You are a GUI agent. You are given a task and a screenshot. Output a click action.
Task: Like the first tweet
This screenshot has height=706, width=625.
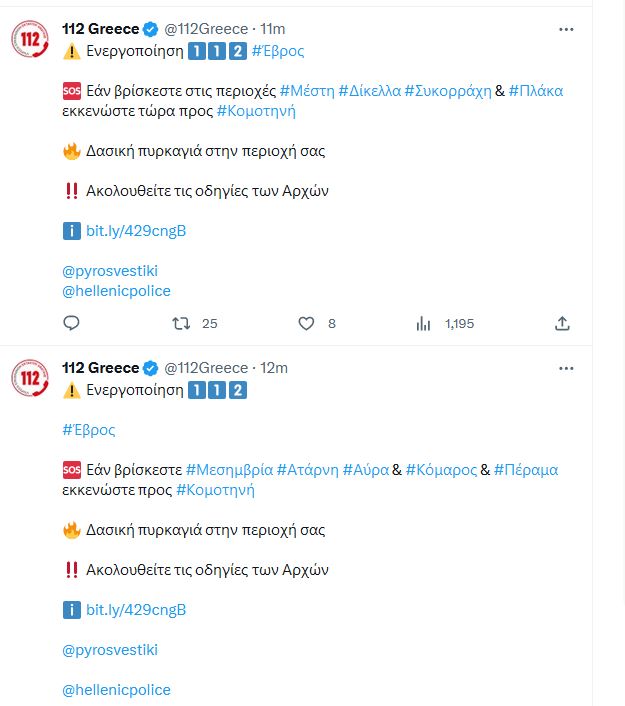(307, 323)
